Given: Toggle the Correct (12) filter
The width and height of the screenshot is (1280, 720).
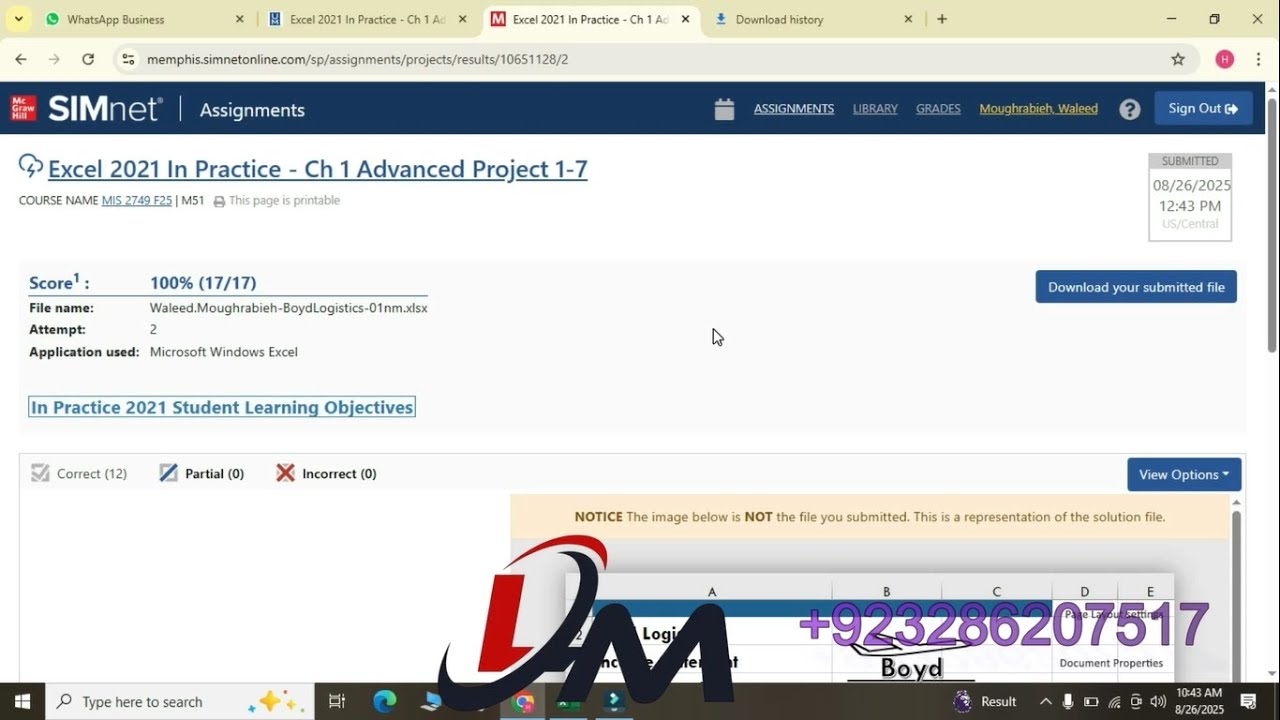Looking at the screenshot, I should [79, 473].
